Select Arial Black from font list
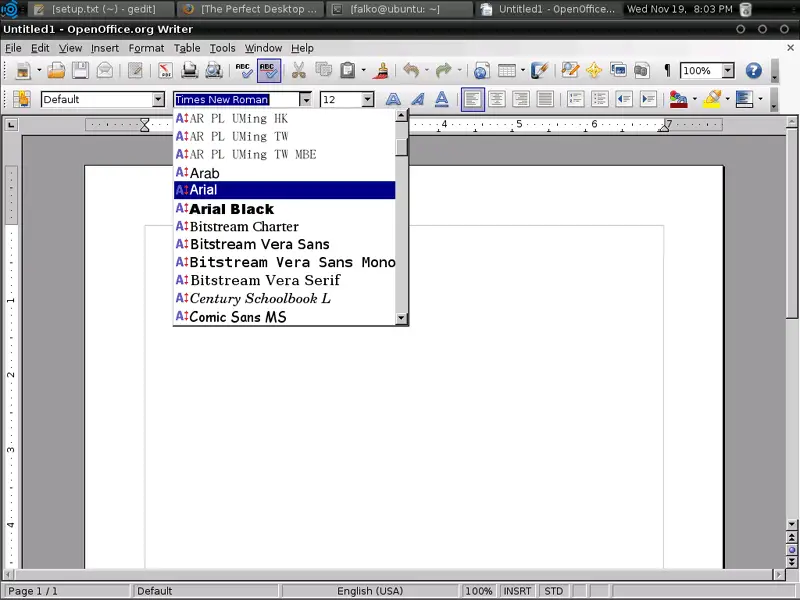This screenshot has height=600, width=800. click(285, 209)
